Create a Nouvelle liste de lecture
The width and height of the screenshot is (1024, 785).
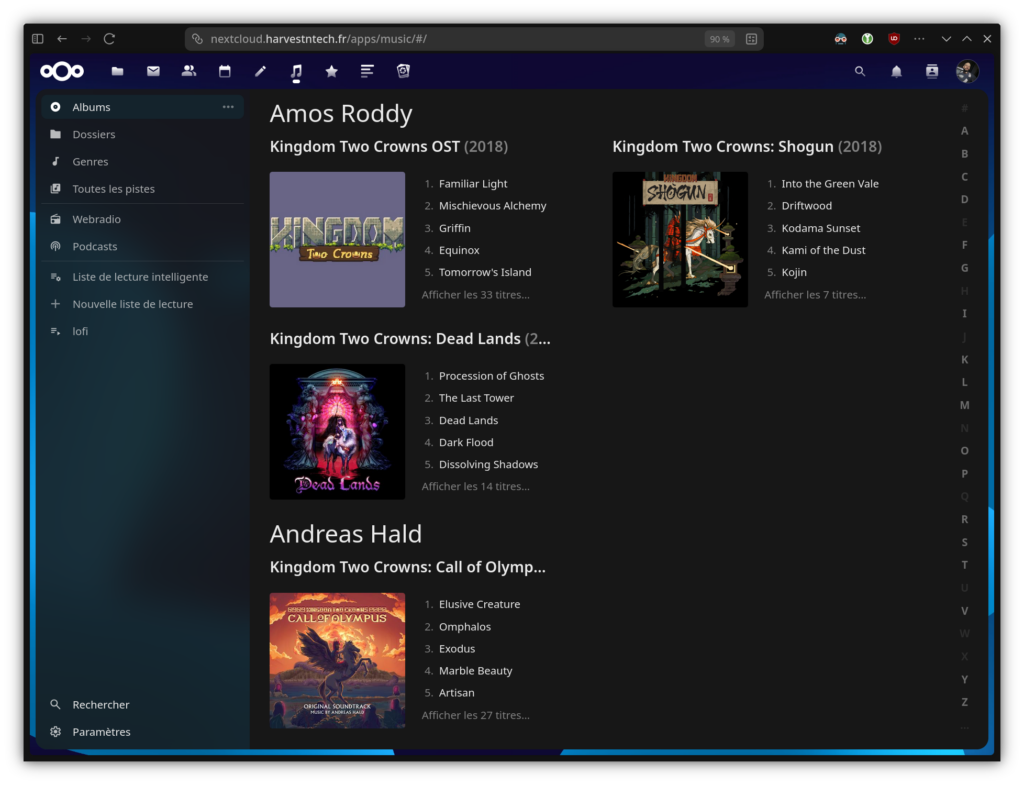(x=132, y=304)
